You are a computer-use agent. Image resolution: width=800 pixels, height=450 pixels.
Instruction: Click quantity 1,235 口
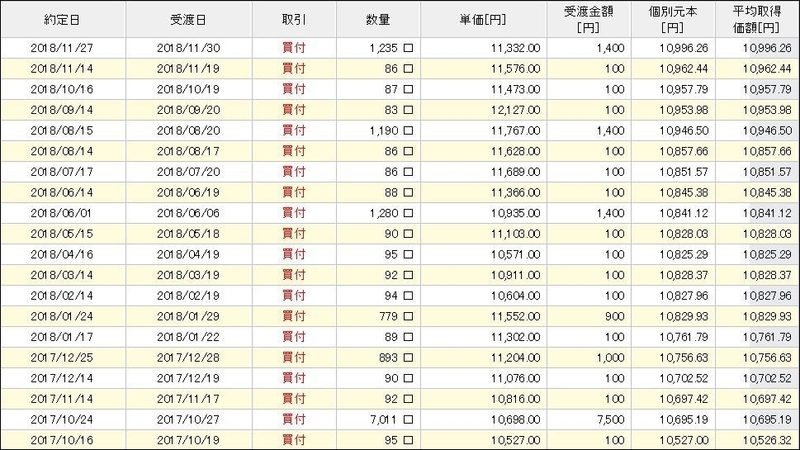click(391, 48)
